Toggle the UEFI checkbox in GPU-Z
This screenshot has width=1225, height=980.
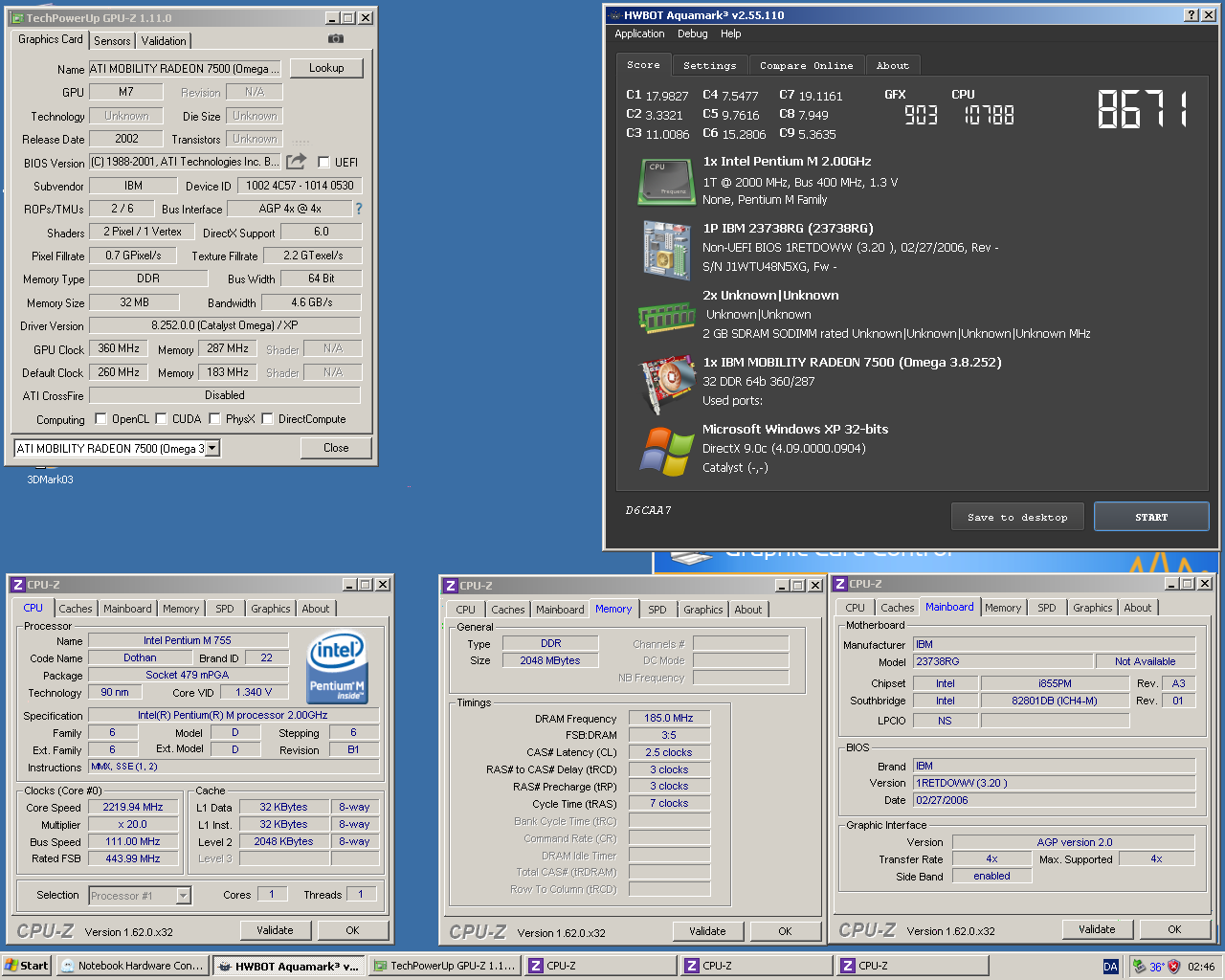[323, 163]
